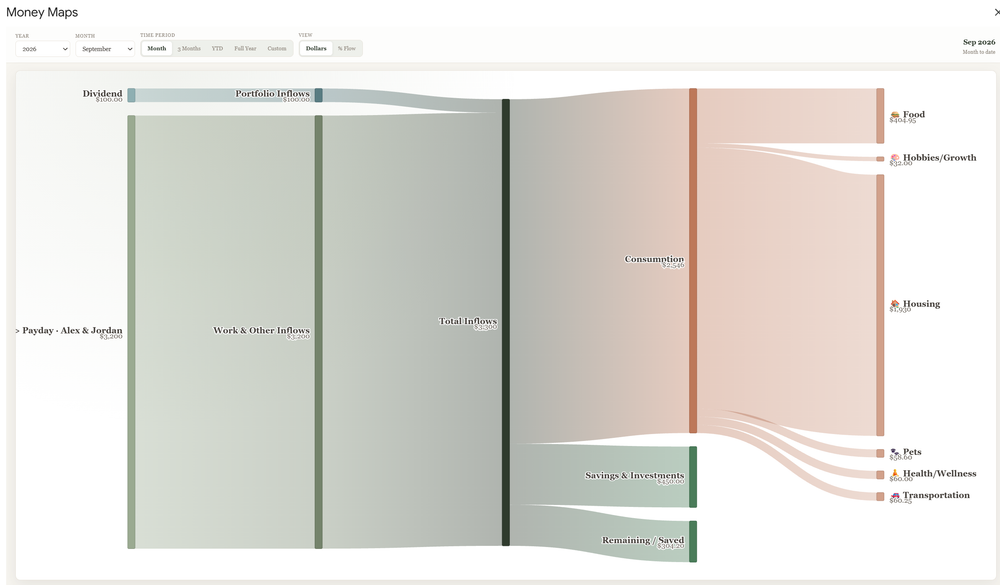The height and width of the screenshot is (585, 1000).
Task: Click the Remaining / Saved label
Action: click(x=643, y=540)
